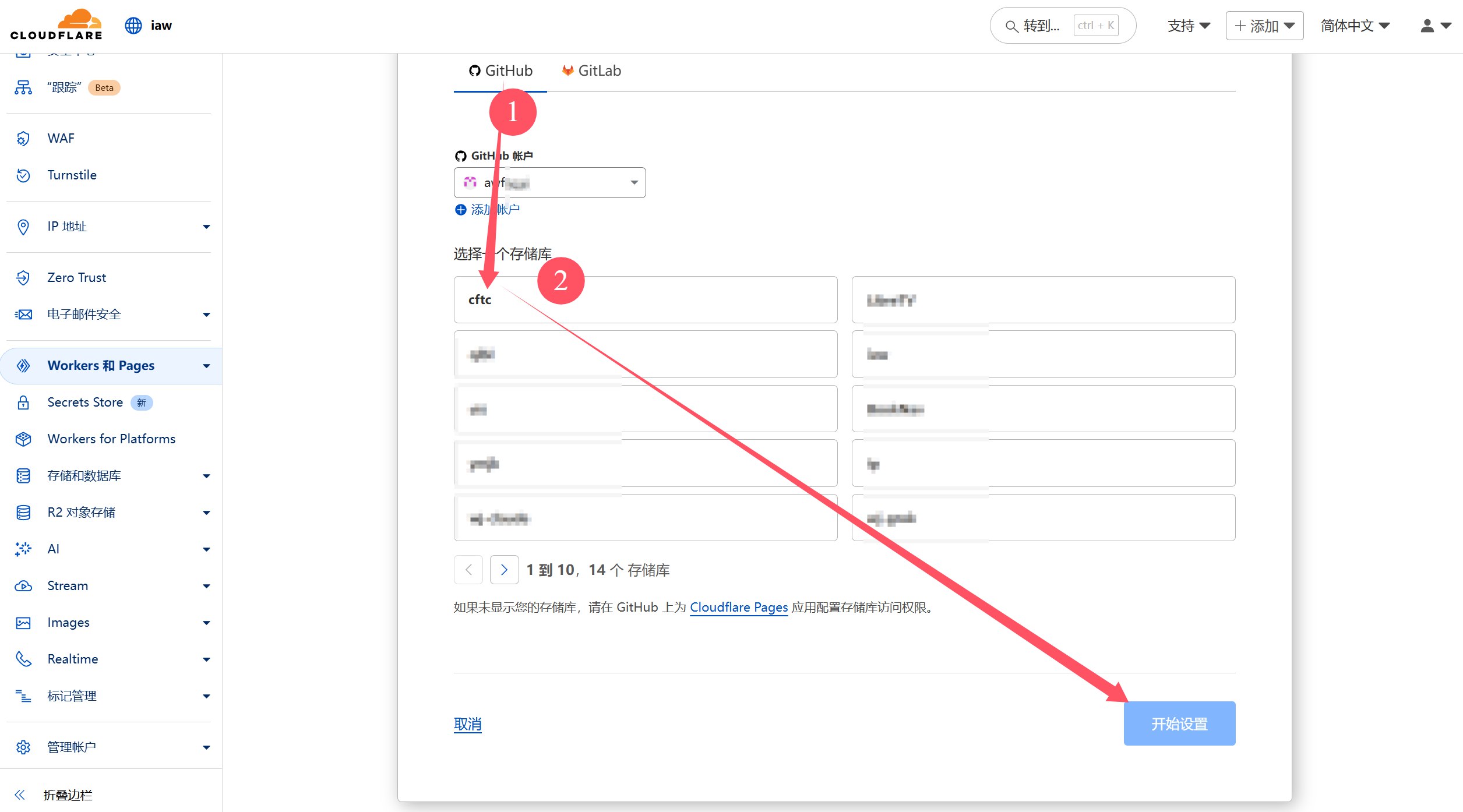Open Zero Trust menu item
The image size is (1463, 812).
[x=77, y=278]
